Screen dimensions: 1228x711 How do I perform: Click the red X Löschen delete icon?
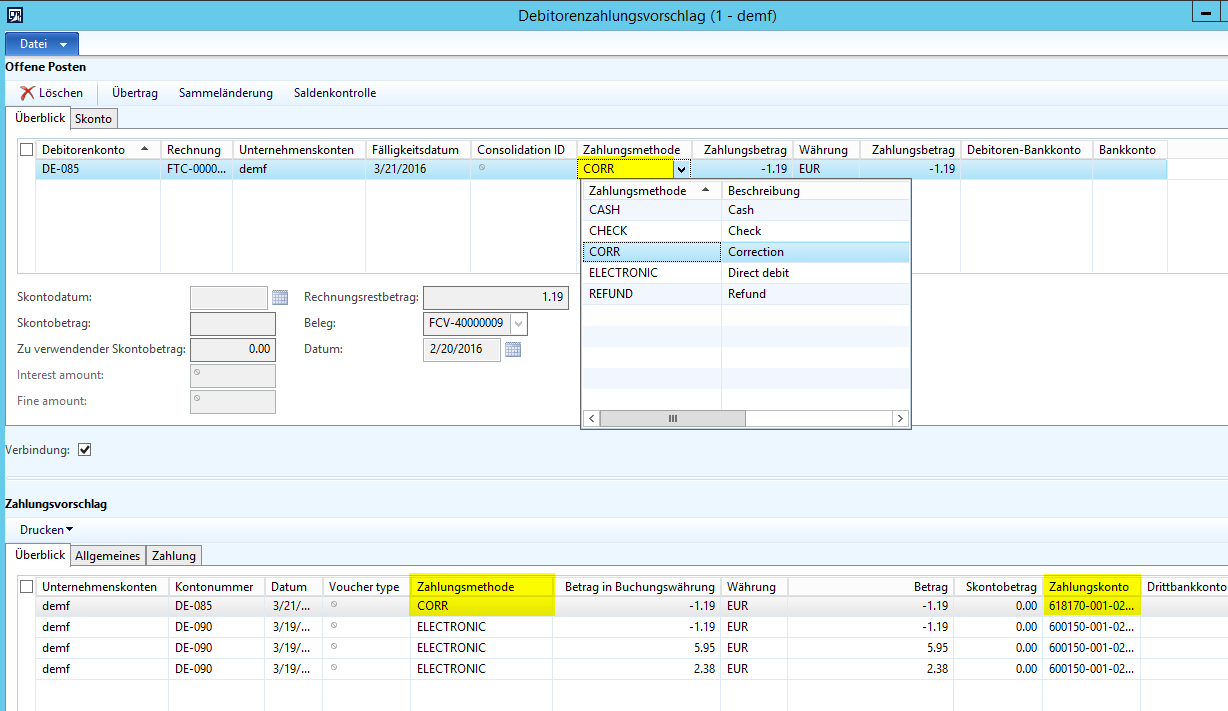[27, 93]
